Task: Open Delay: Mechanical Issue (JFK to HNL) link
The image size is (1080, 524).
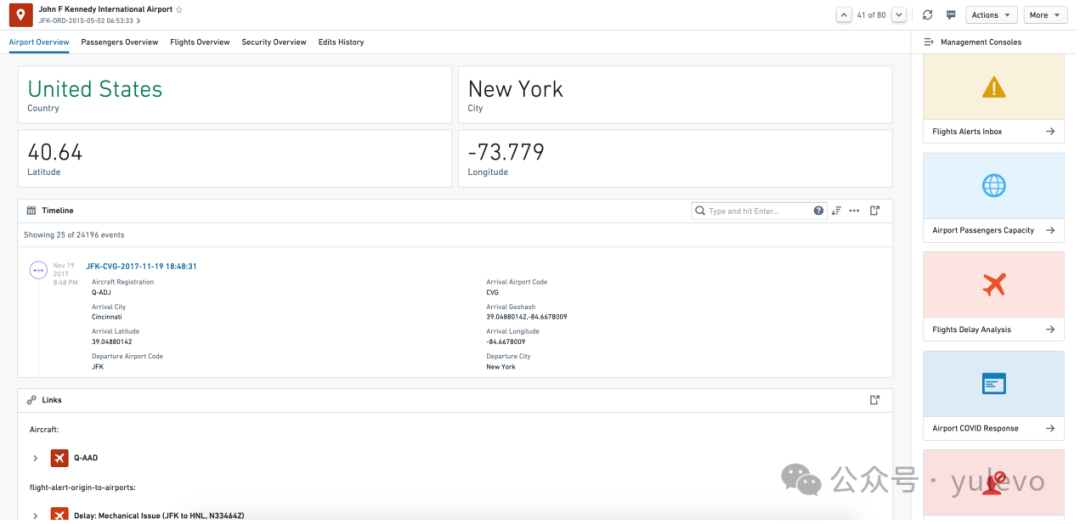Action: (x=159, y=515)
